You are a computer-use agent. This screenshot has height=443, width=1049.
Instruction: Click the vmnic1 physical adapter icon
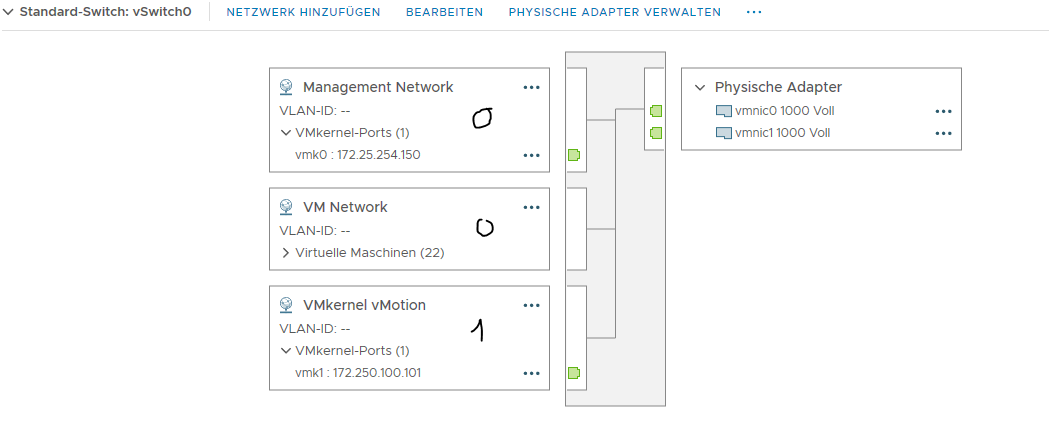tap(724, 132)
